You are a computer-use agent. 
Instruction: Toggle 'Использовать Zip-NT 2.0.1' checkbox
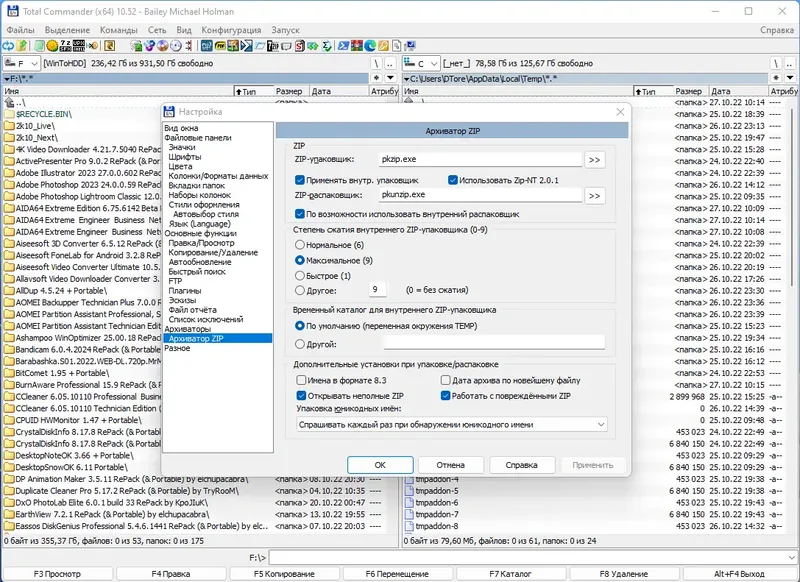(453, 180)
